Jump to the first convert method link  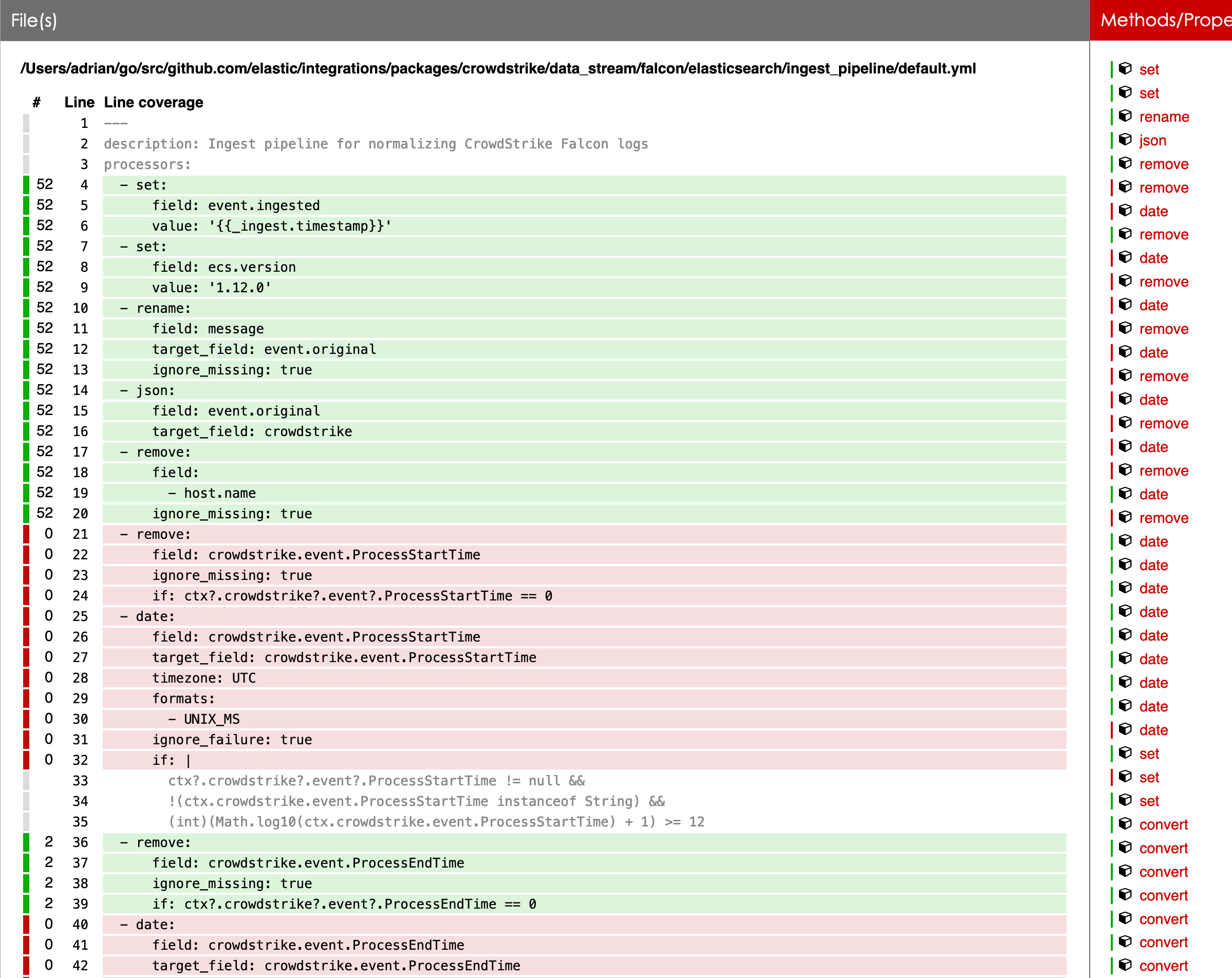tap(1163, 824)
